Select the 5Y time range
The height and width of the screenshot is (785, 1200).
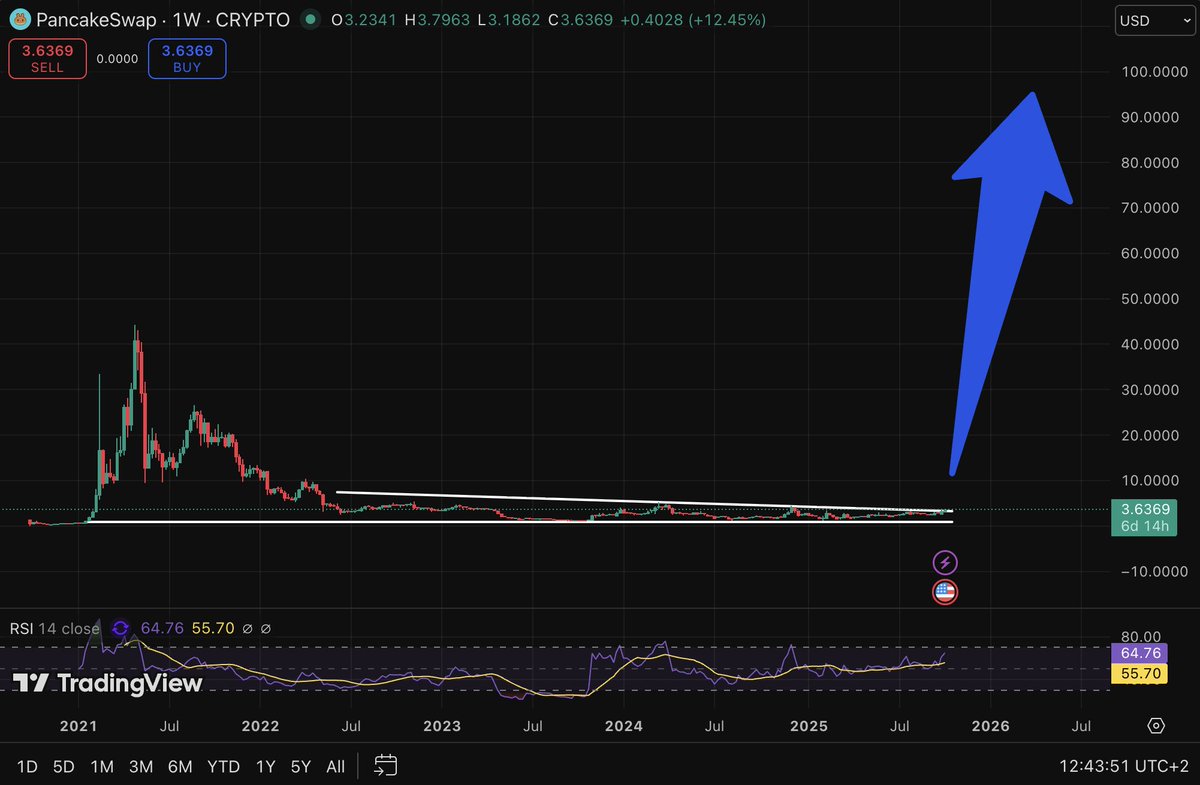(300, 767)
